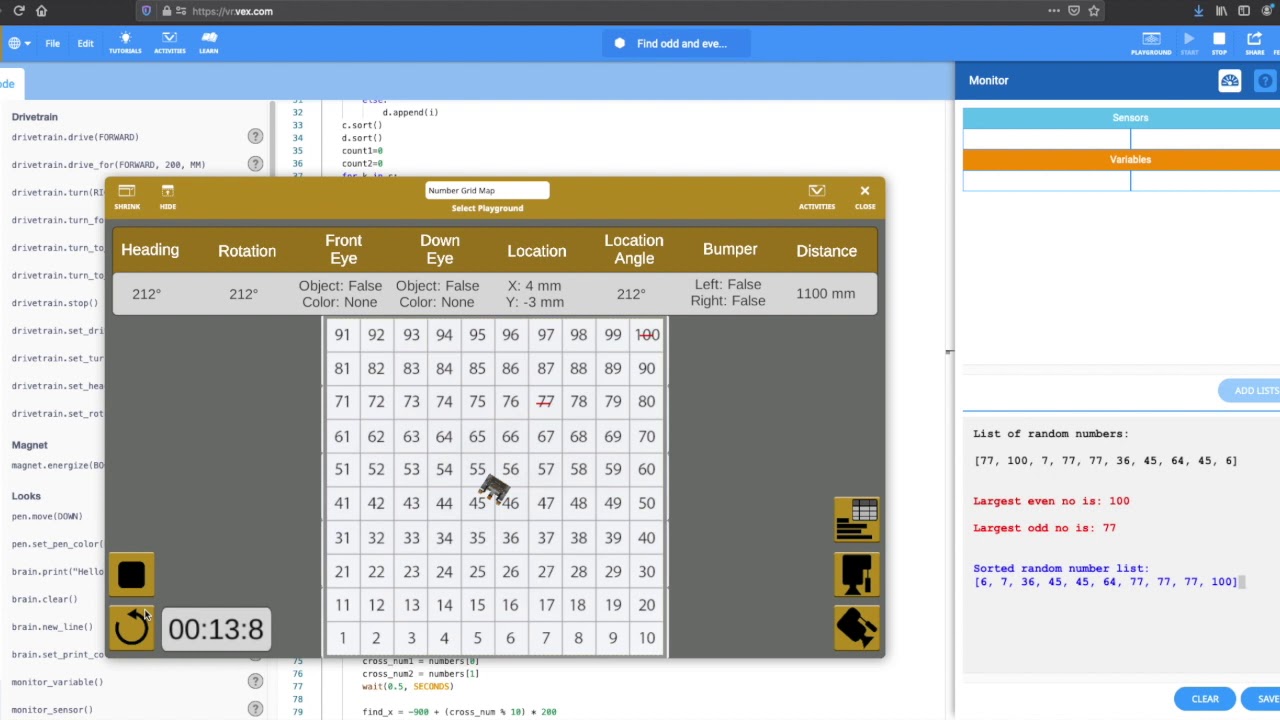The width and height of the screenshot is (1280, 720).
Task: Open the Number Grid Map playground selector
Action: tap(487, 190)
